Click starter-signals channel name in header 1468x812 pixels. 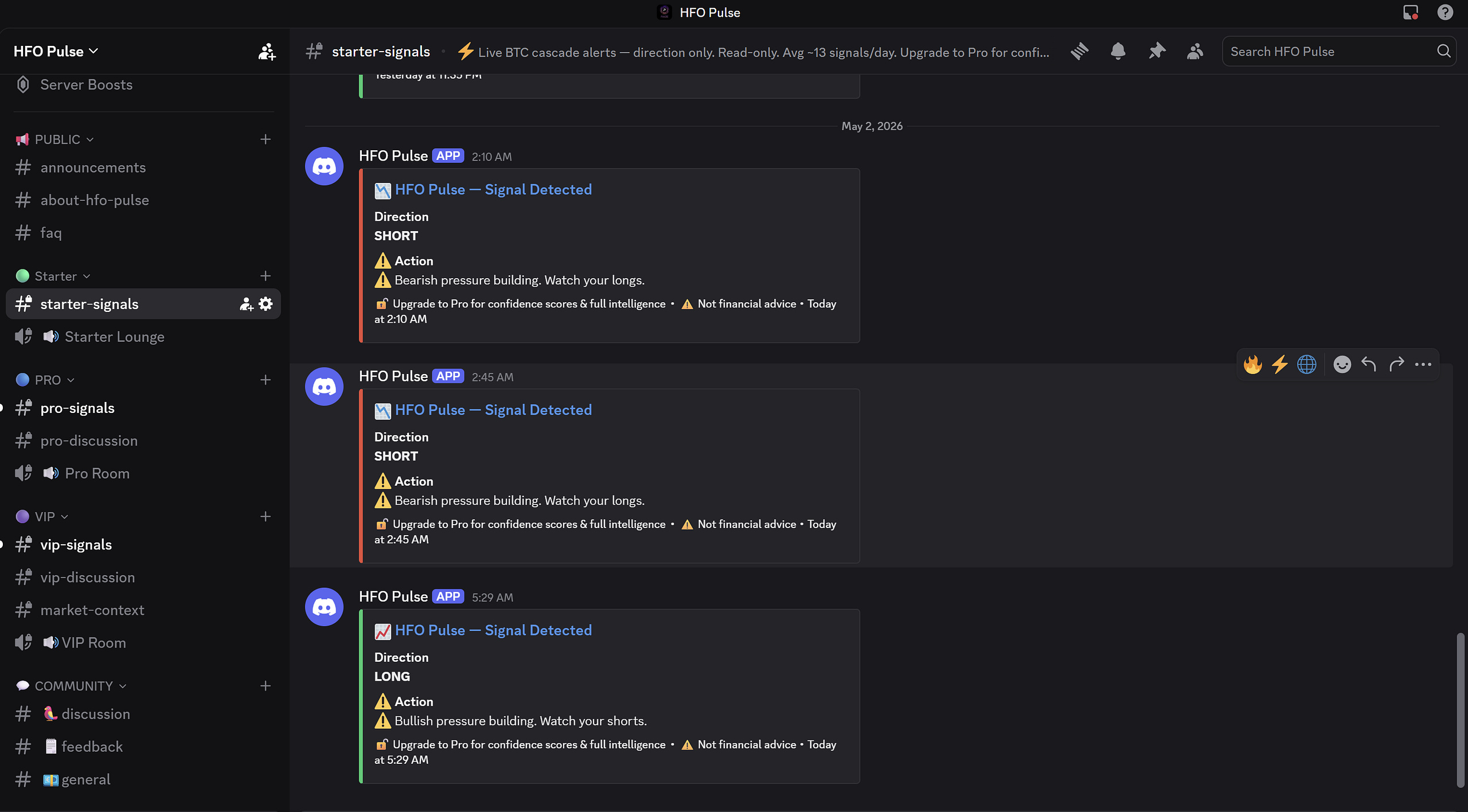coord(381,52)
